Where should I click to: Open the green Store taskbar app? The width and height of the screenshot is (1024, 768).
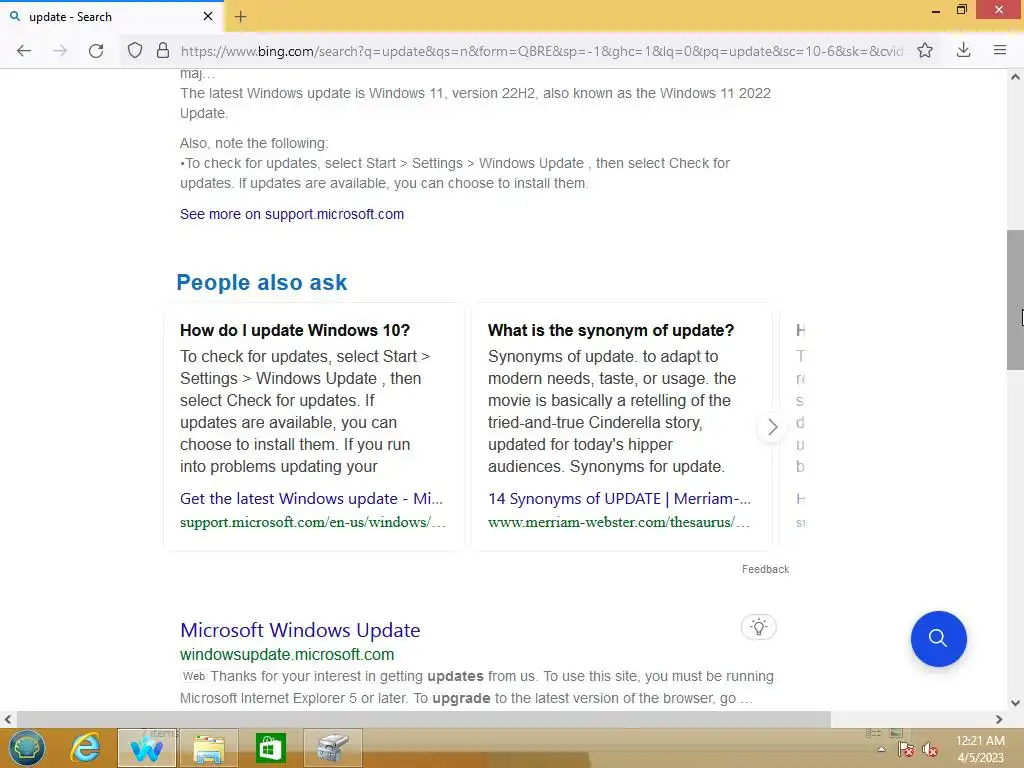point(270,748)
